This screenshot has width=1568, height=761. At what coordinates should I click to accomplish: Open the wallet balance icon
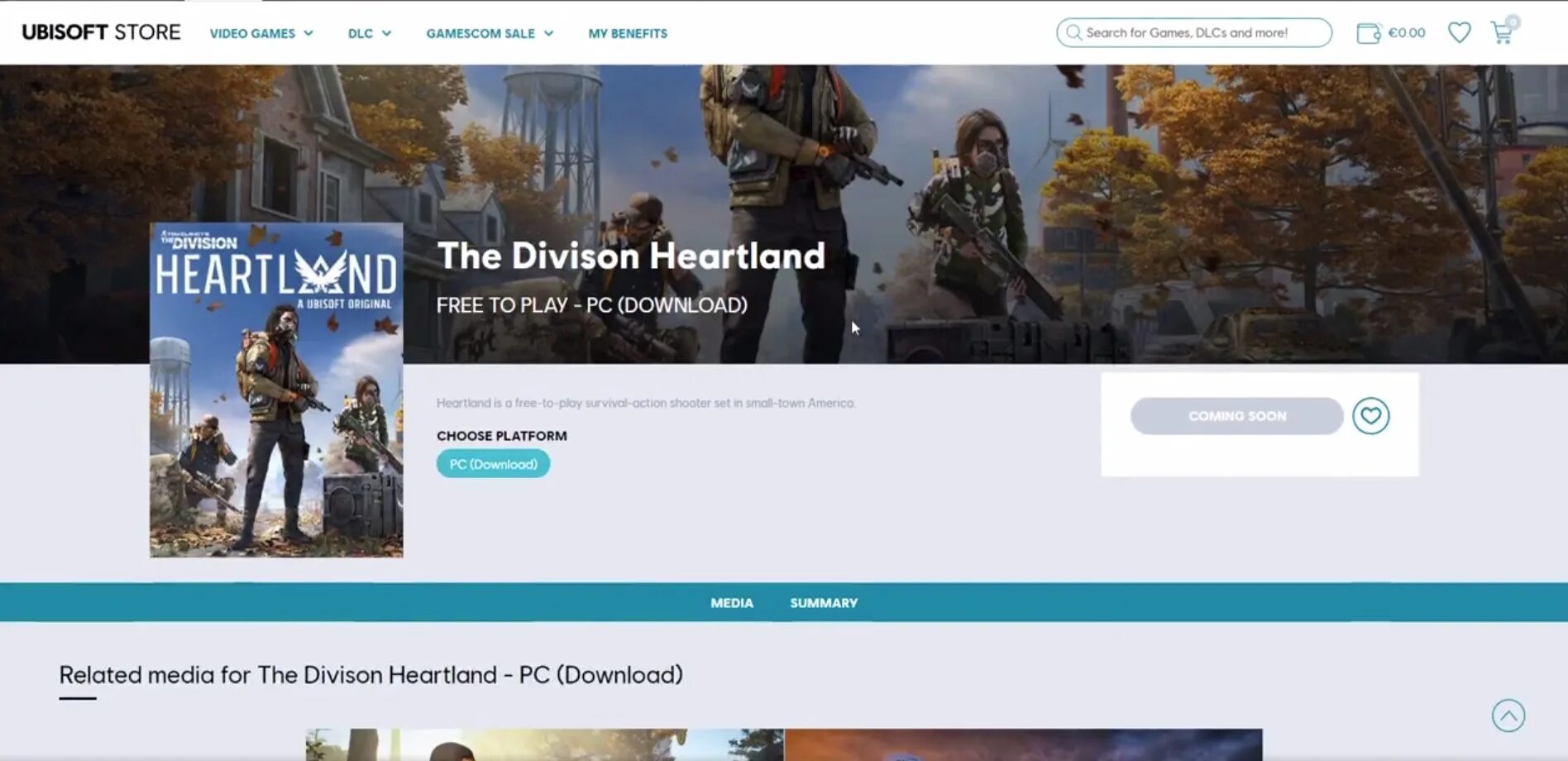tap(1369, 33)
